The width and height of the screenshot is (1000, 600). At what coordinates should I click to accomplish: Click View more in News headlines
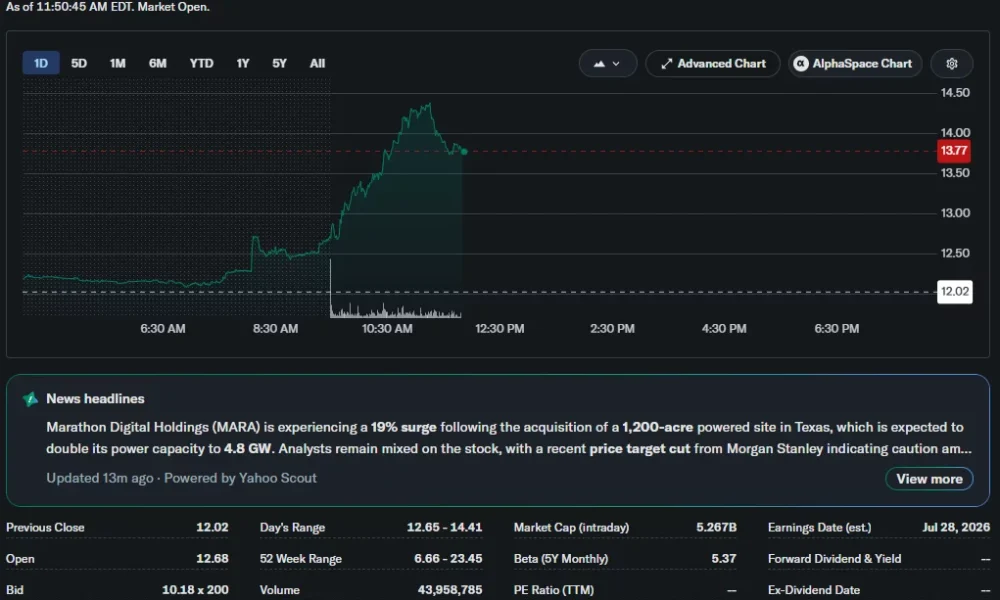pos(929,479)
